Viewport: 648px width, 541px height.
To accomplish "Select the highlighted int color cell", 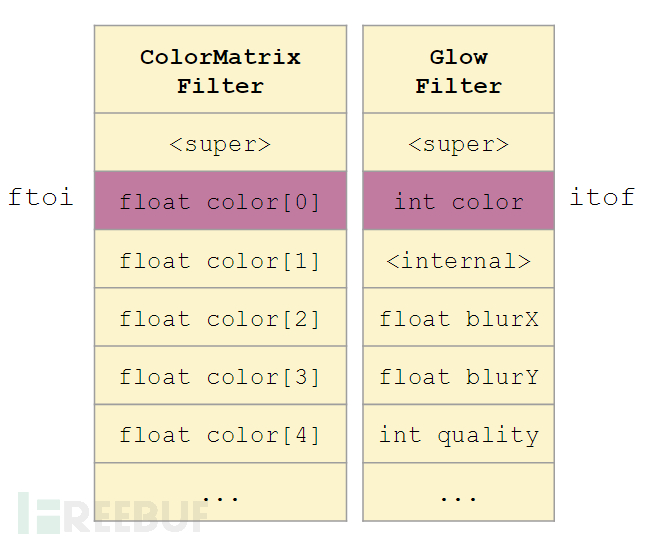I will click(x=458, y=200).
